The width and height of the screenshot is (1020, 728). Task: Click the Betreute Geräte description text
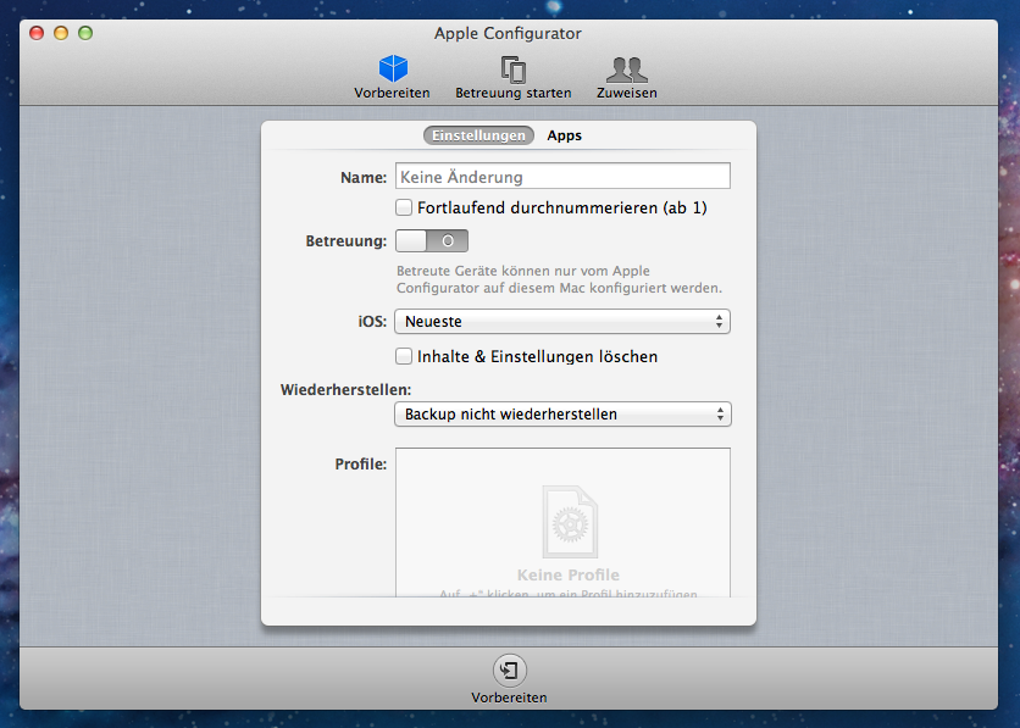[559, 279]
